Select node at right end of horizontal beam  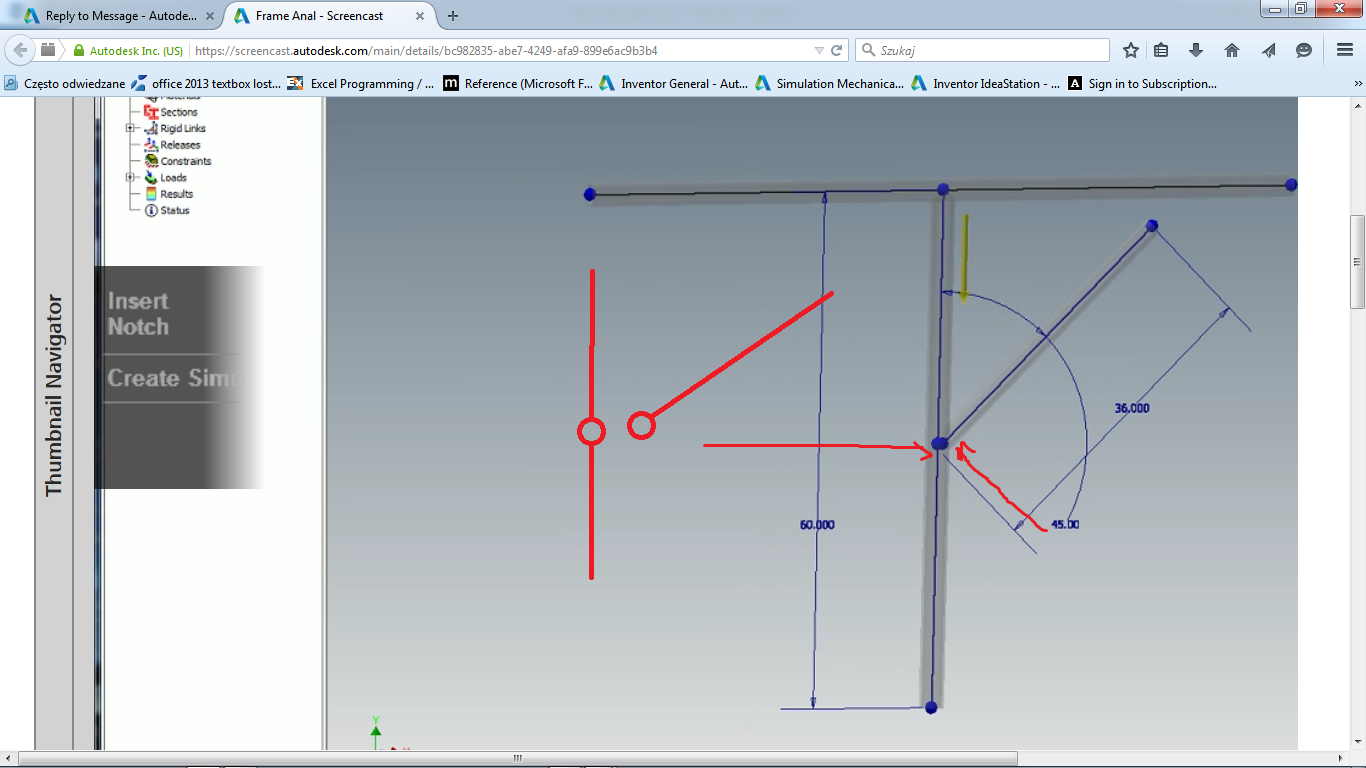point(1291,185)
